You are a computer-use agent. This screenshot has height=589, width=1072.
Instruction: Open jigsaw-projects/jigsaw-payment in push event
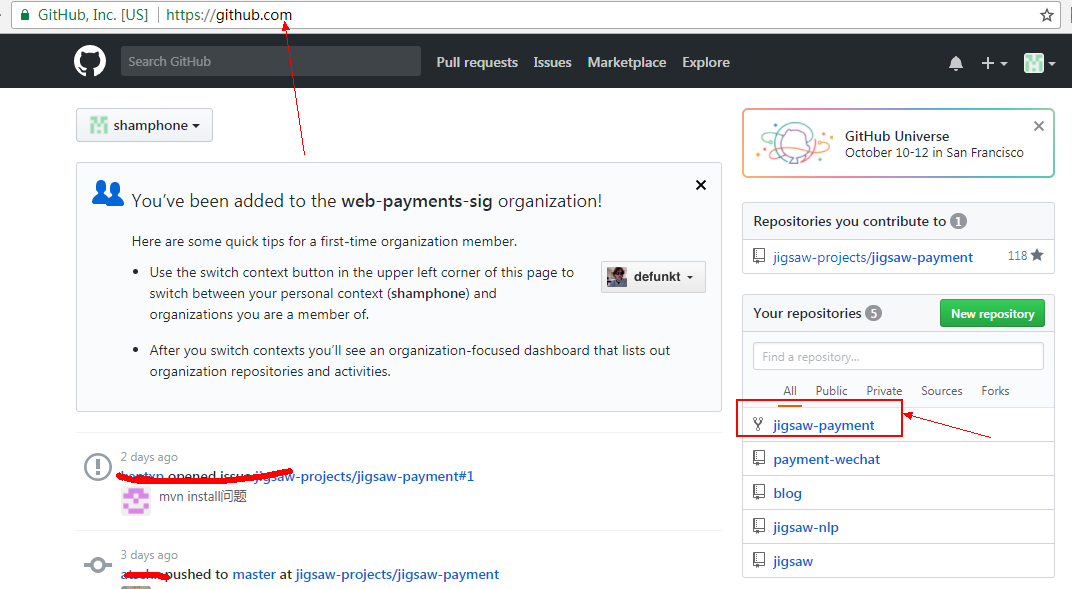coord(397,575)
